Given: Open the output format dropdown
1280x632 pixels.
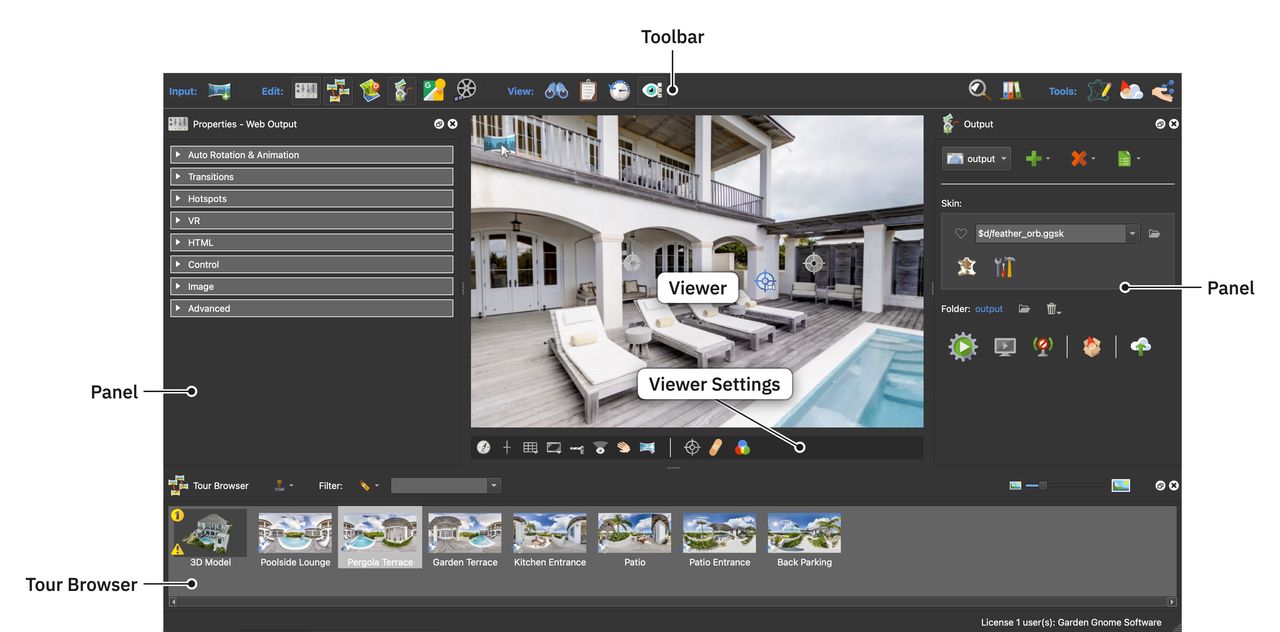Looking at the screenshot, I should click(x=976, y=158).
